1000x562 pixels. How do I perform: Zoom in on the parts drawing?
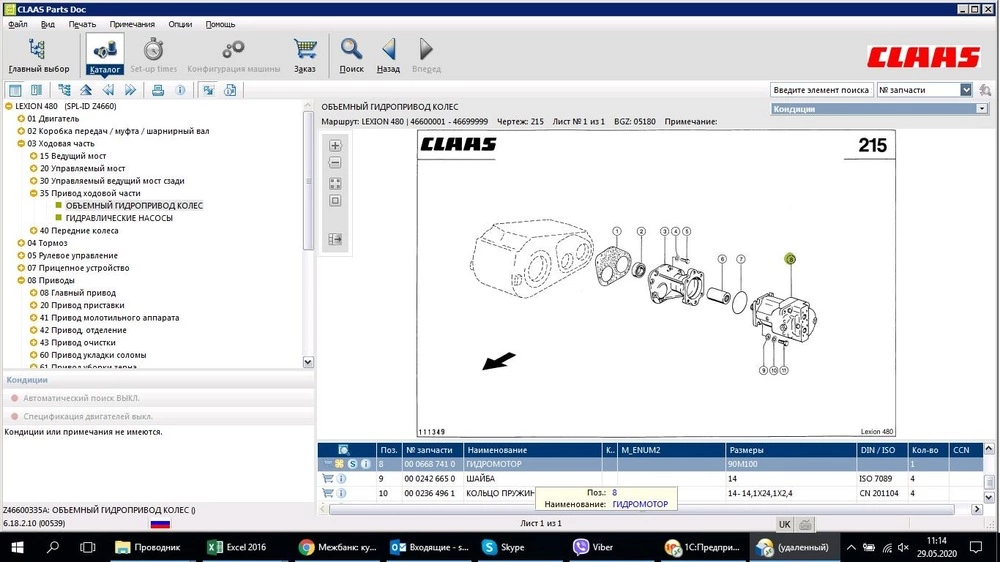click(335, 146)
